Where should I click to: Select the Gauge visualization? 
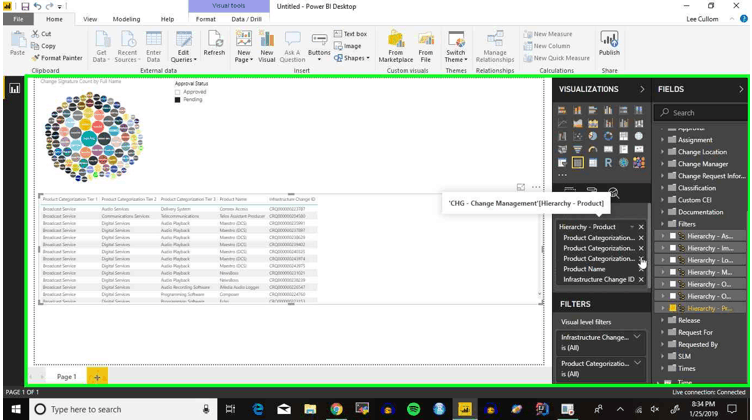593,150
